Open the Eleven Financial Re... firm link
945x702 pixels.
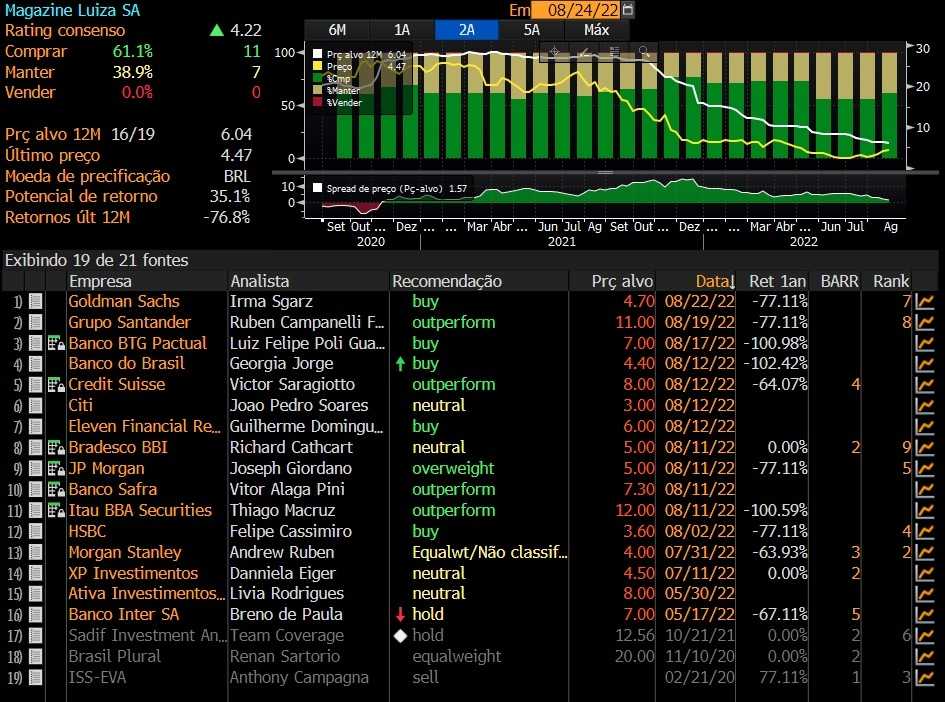click(144, 427)
